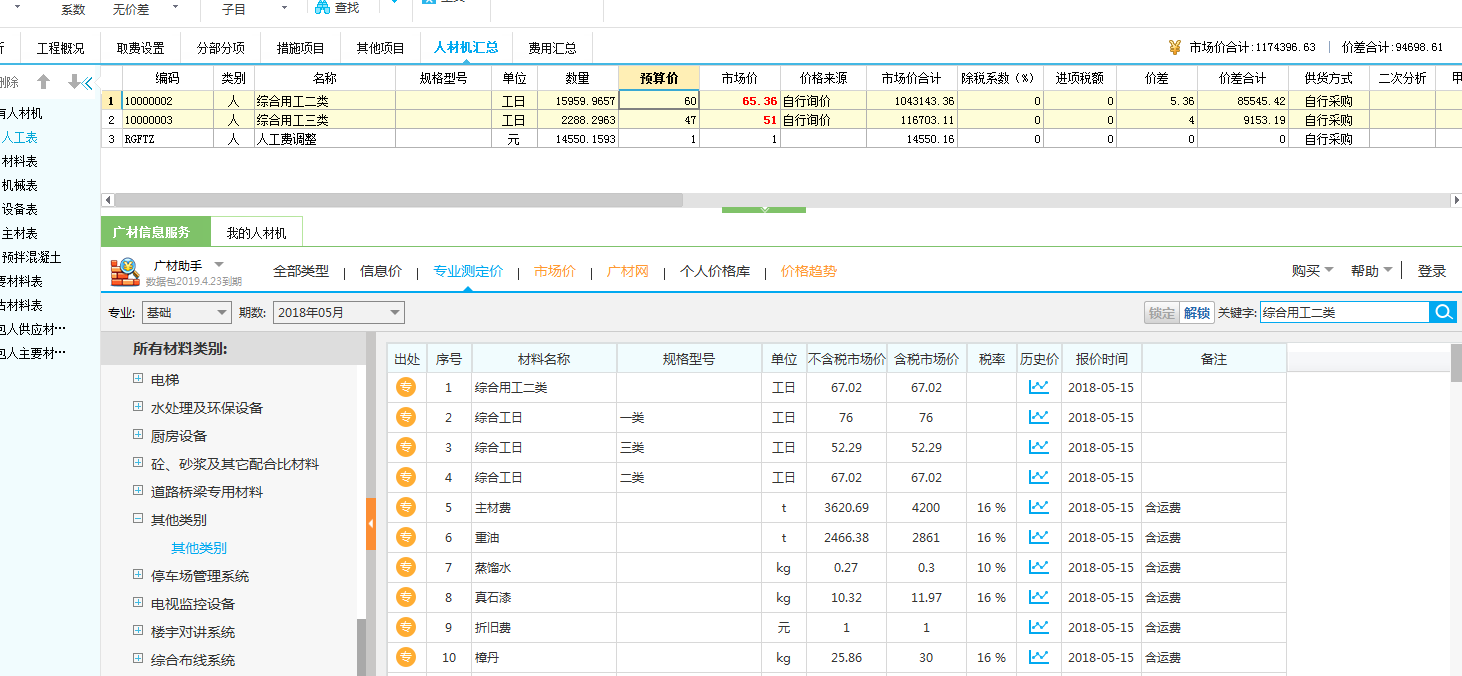Click the 解锁 button
This screenshot has height=676, width=1462.
pos(1196,312)
